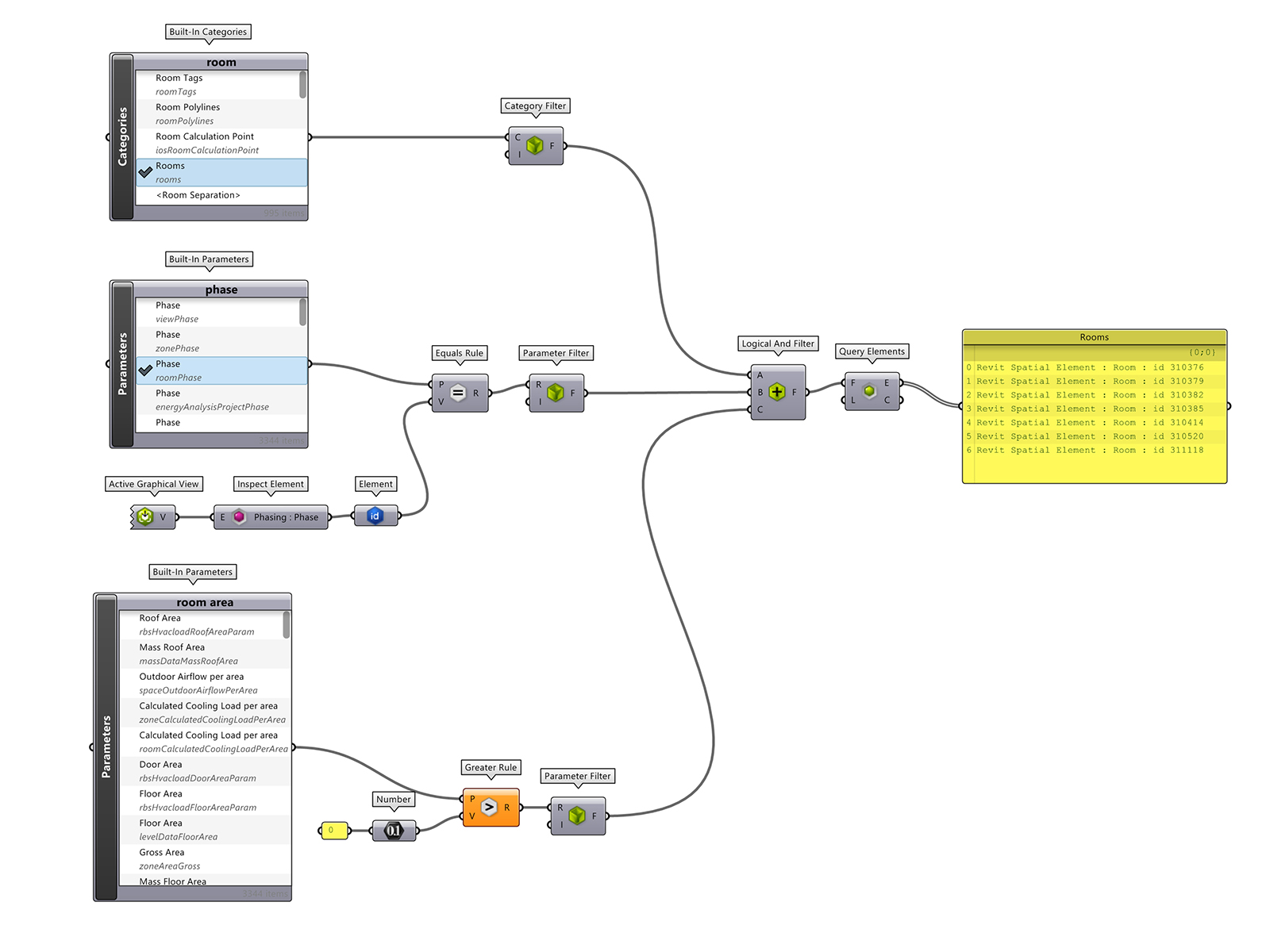Select the blue Element id parameter
1270x952 pixels.
(x=375, y=516)
